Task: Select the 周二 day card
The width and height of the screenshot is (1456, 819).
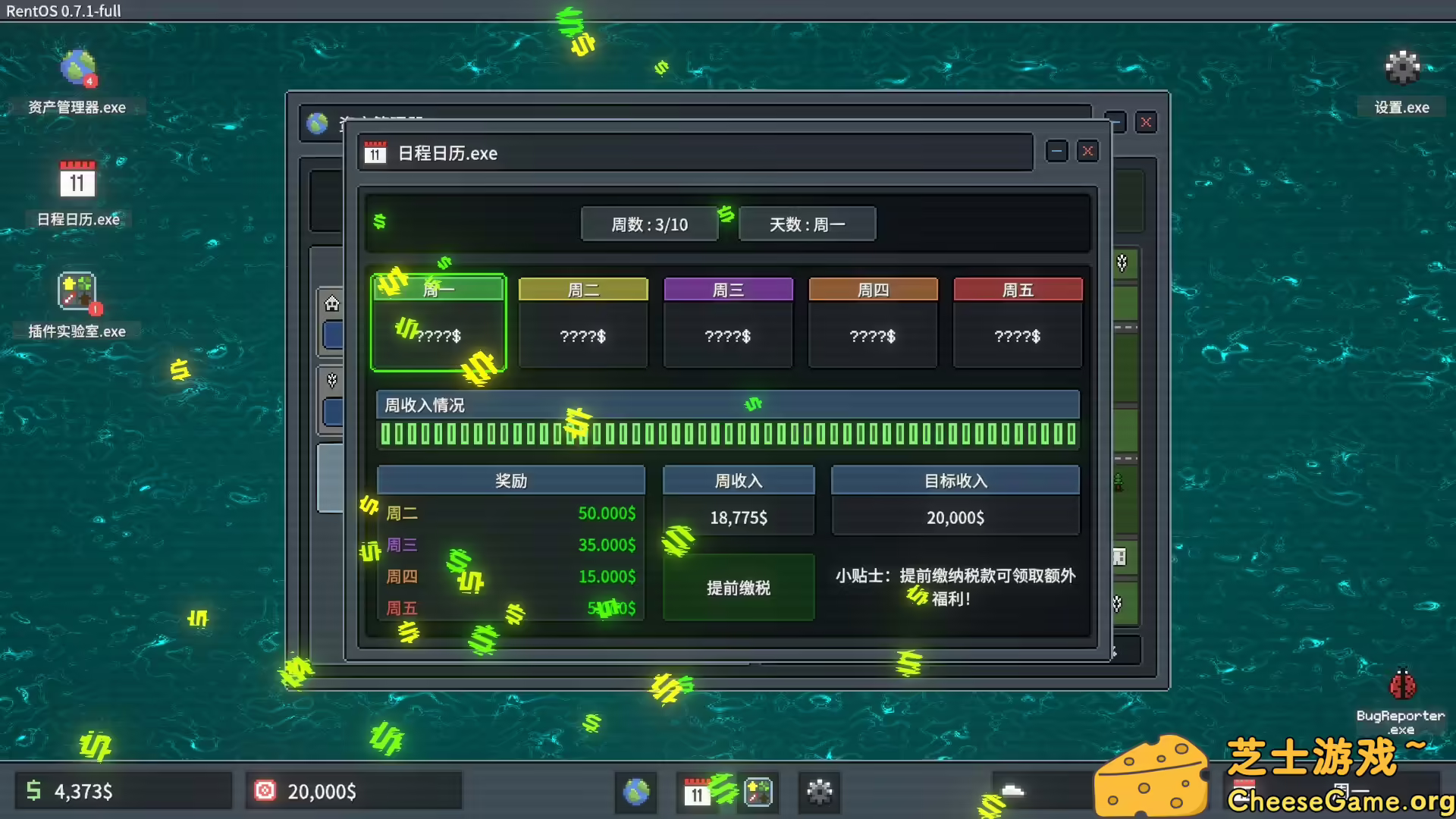Action: [583, 322]
